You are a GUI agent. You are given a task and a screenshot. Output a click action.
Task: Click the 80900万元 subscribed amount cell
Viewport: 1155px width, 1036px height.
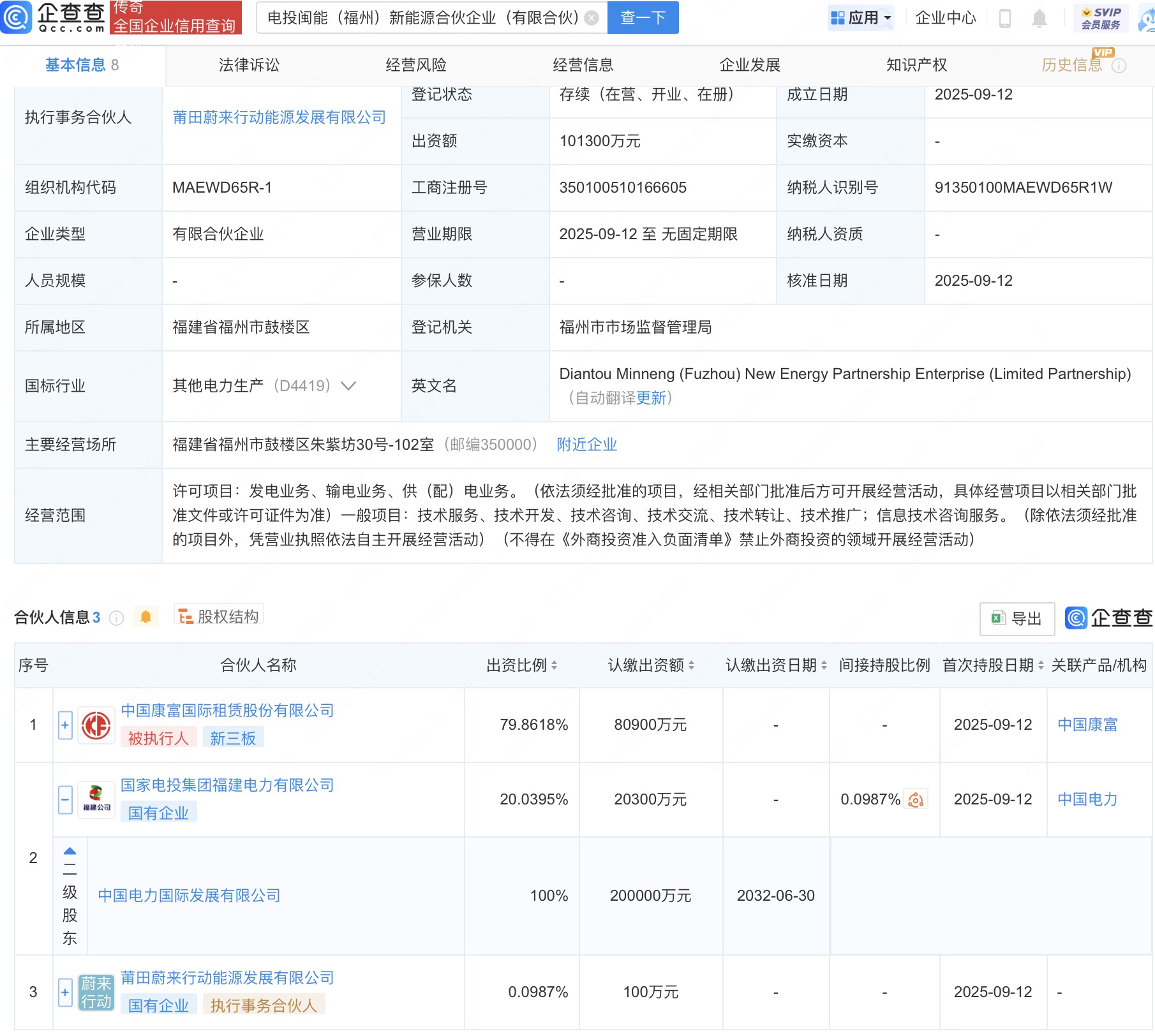[650, 725]
